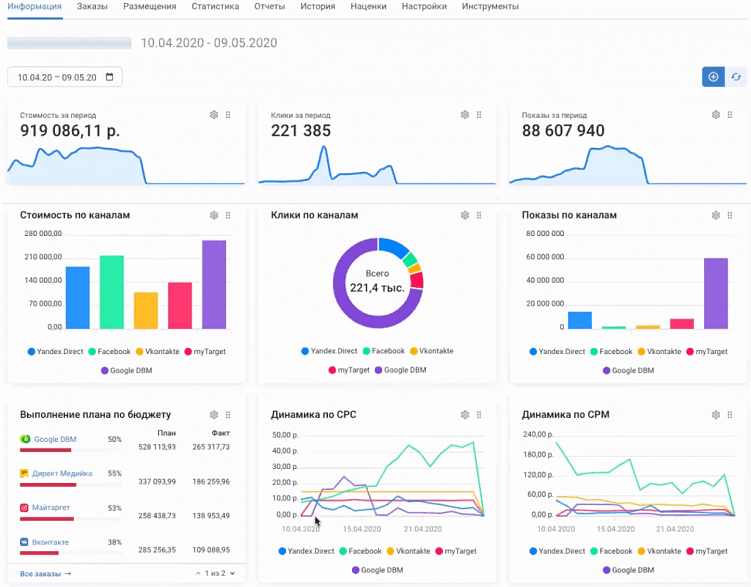Toggle Google DBM legend in Показы по каналам
Viewport: 751px width, 587px height.
point(628,371)
